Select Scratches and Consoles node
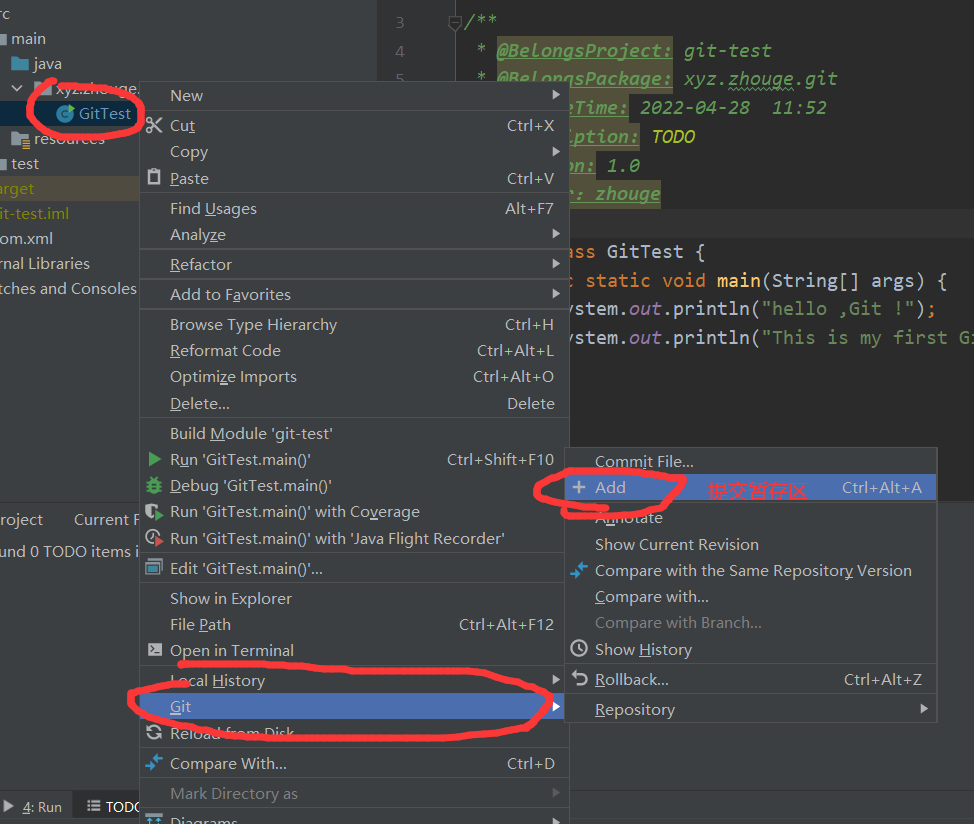 (68, 289)
